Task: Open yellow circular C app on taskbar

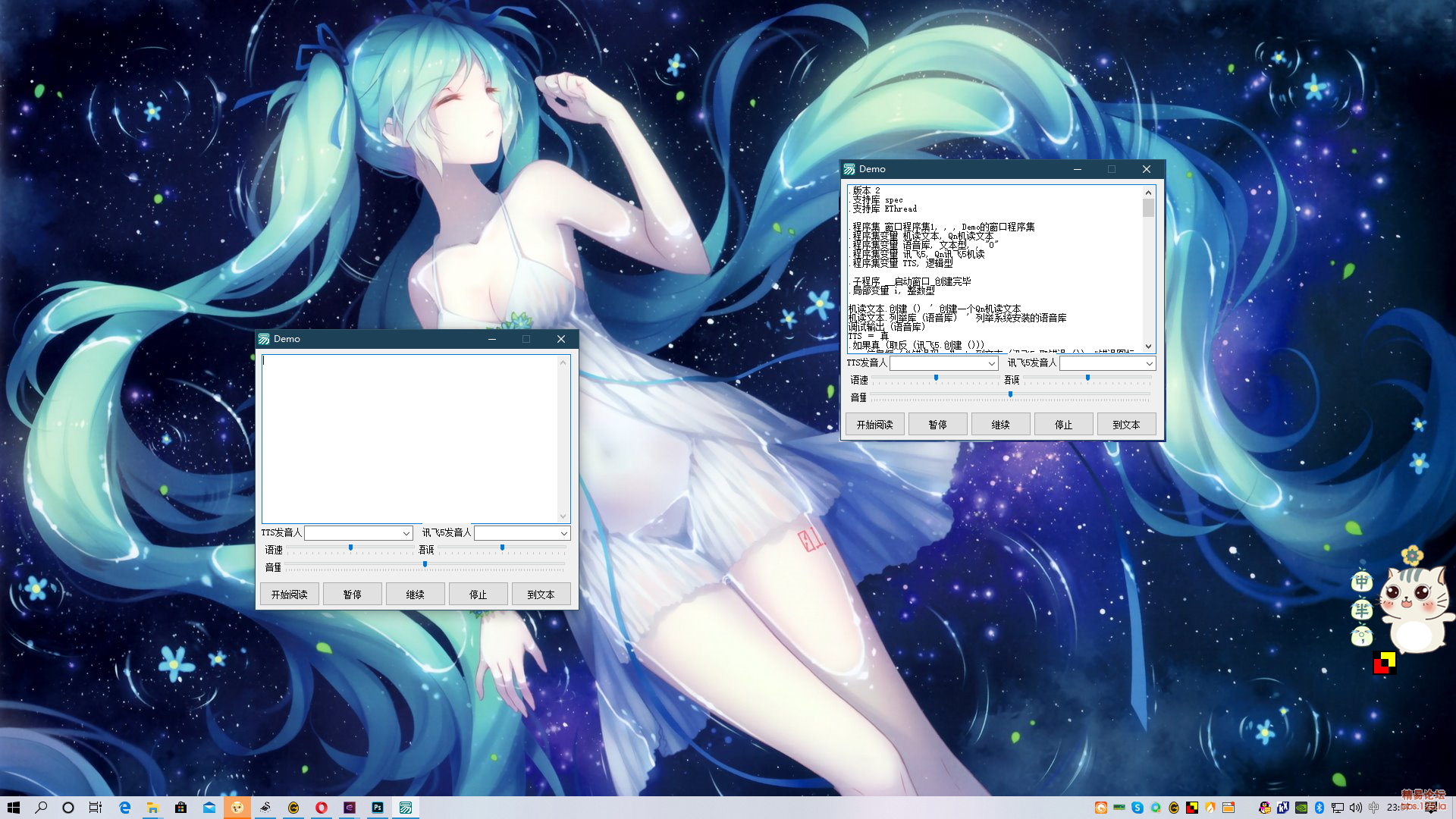Action: point(293,808)
